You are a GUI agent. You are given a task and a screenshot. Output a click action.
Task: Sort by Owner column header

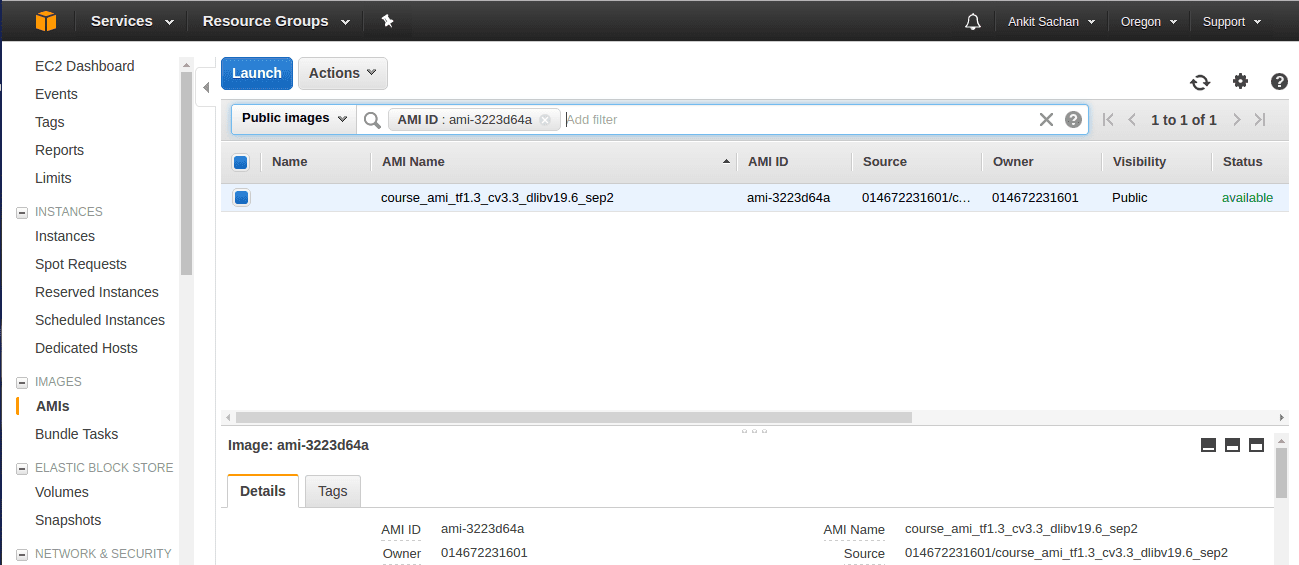[1013, 162]
